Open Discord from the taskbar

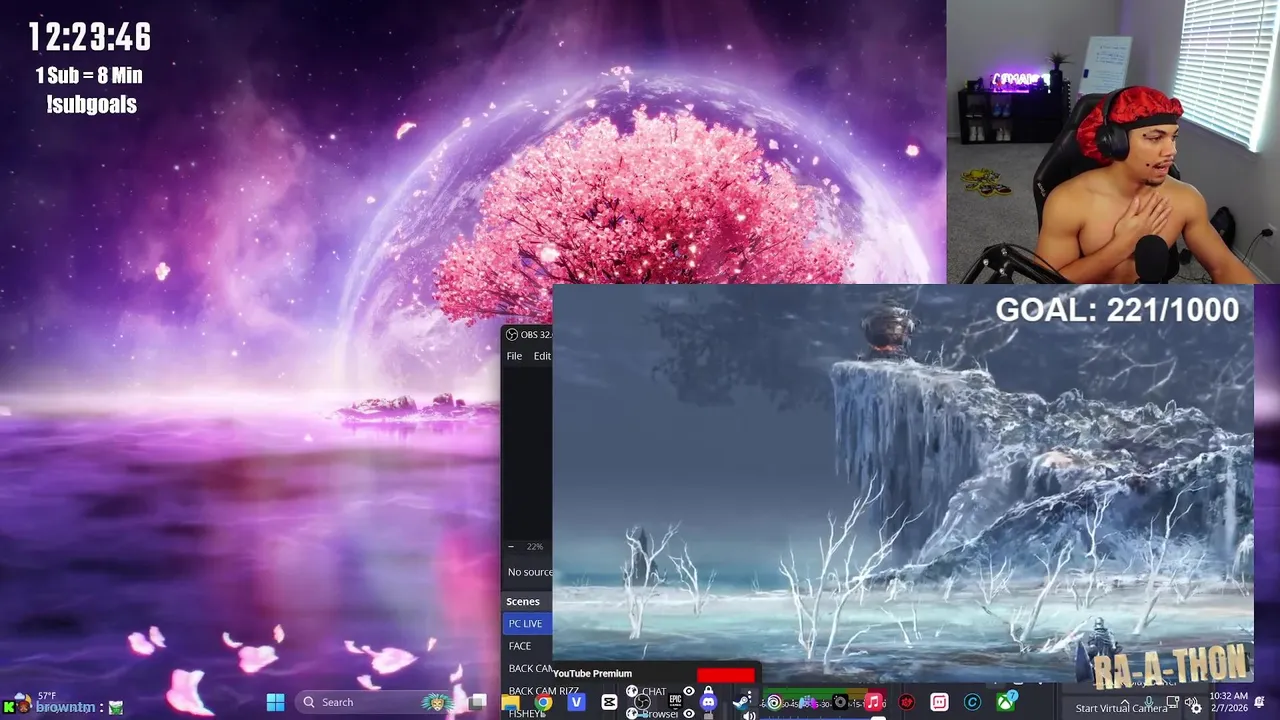[x=708, y=703]
